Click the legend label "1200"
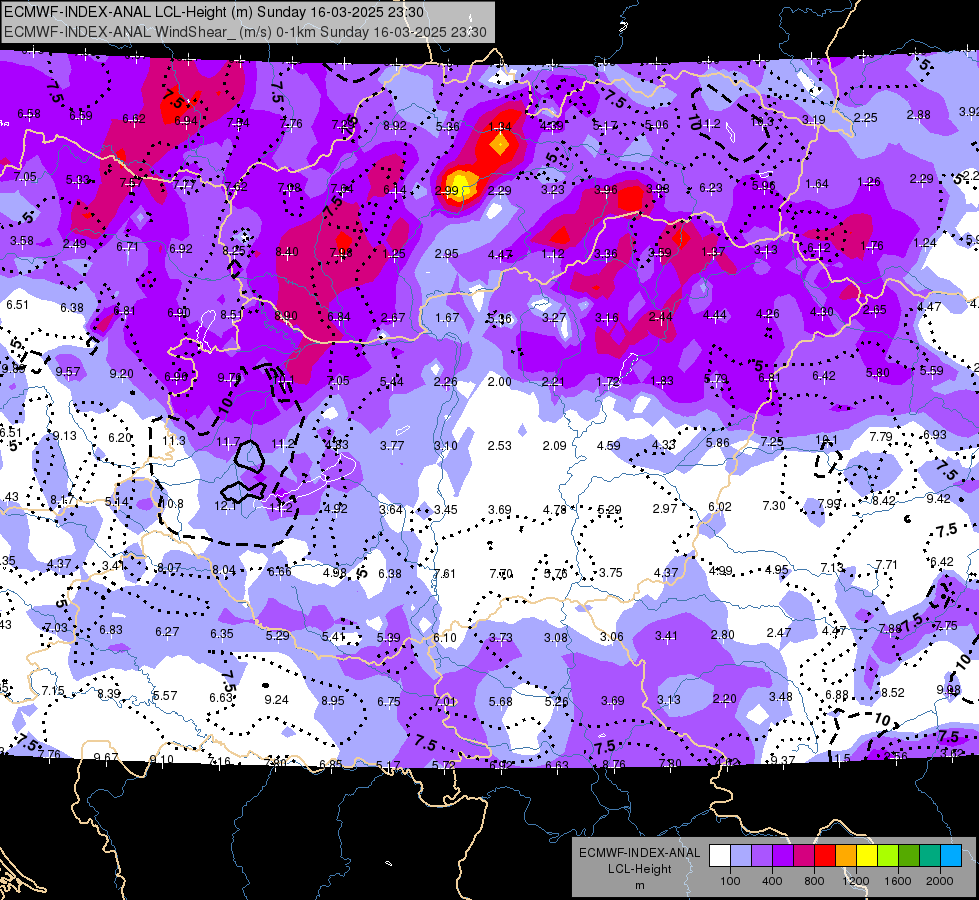Image resolution: width=979 pixels, height=900 pixels. pyautogui.click(x=855, y=881)
